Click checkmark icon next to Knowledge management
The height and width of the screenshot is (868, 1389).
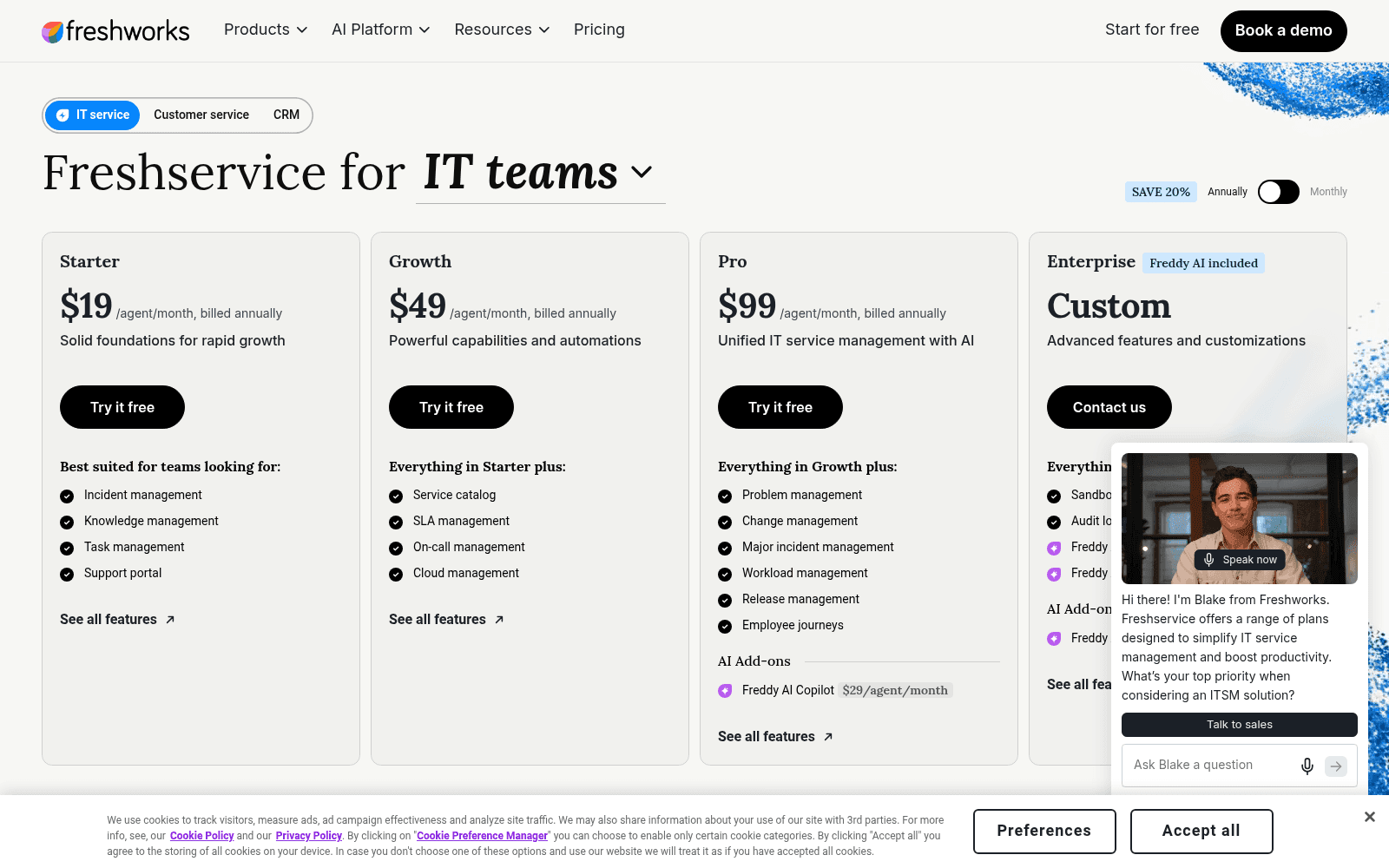(x=67, y=523)
